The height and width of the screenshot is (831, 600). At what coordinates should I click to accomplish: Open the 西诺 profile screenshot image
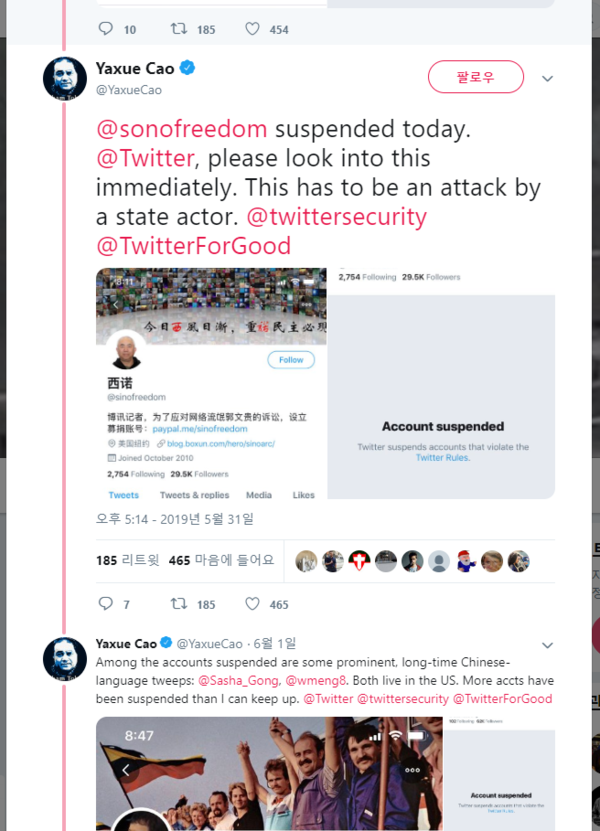coord(211,383)
